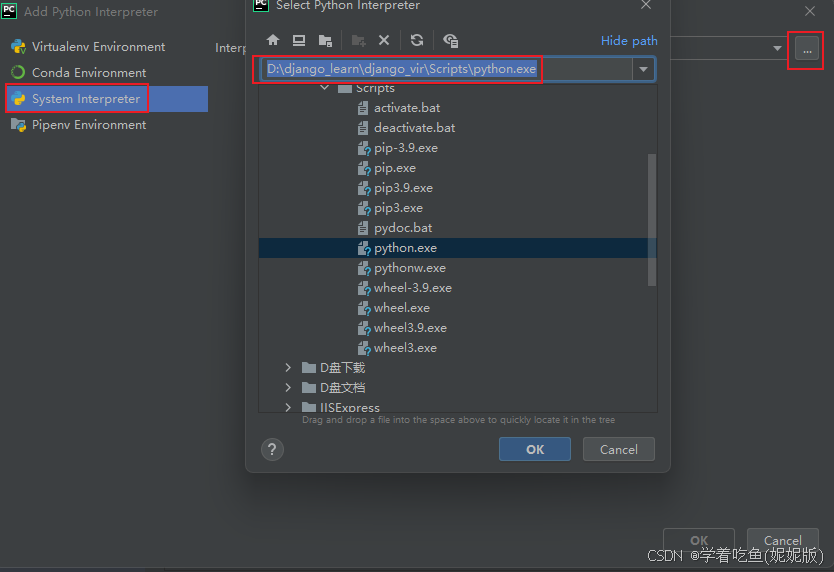The image size is (834, 572).
Task: Click the delete (X) toolbar icon
Action: (x=384, y=40)
